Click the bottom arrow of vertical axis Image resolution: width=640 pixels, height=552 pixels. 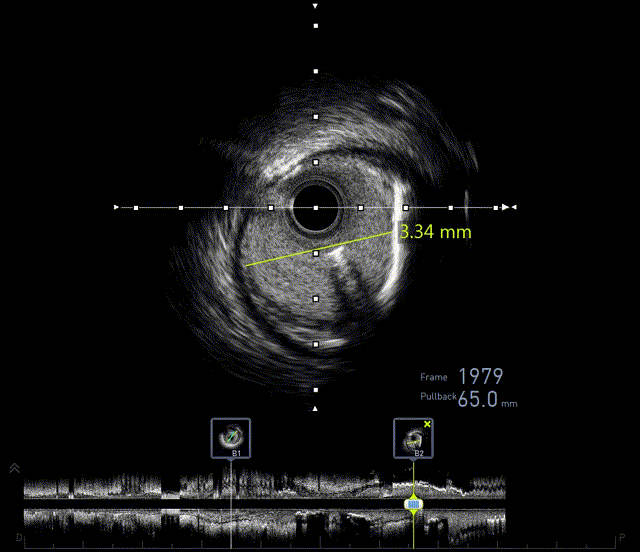coord(315,408)
